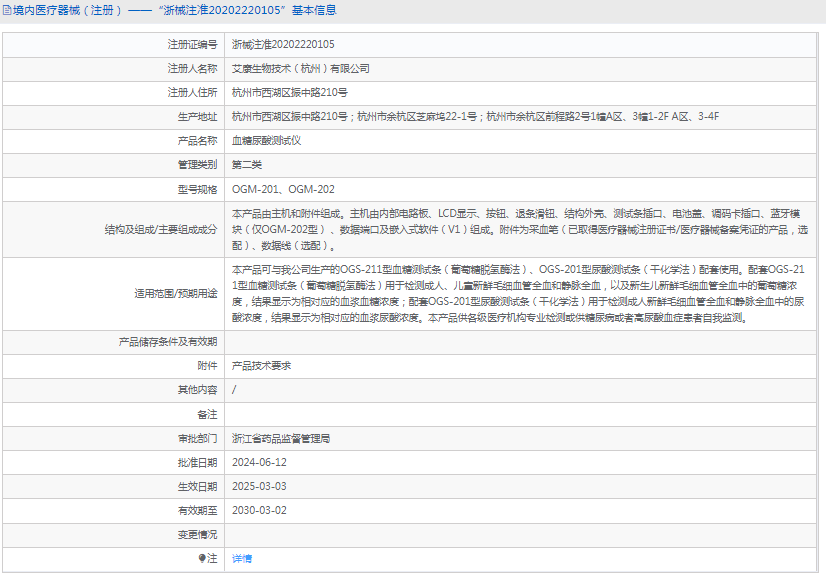This screenshot has height=579, width=826.
Task: Click the usage description starting 本产品可与我公司生产的
Action: (x=518, y=293)
